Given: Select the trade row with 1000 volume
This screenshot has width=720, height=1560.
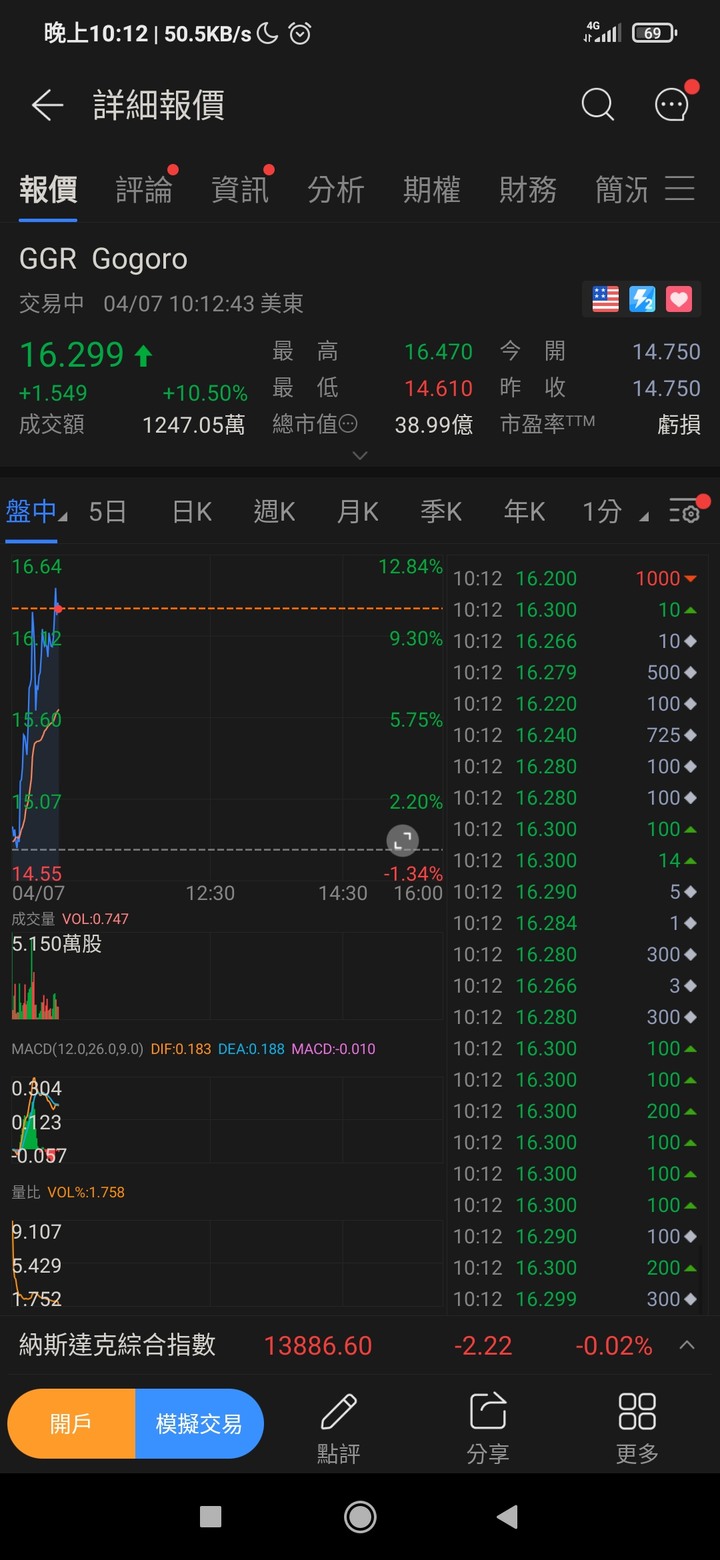Looking at the screenshot, I should [576, 578].
